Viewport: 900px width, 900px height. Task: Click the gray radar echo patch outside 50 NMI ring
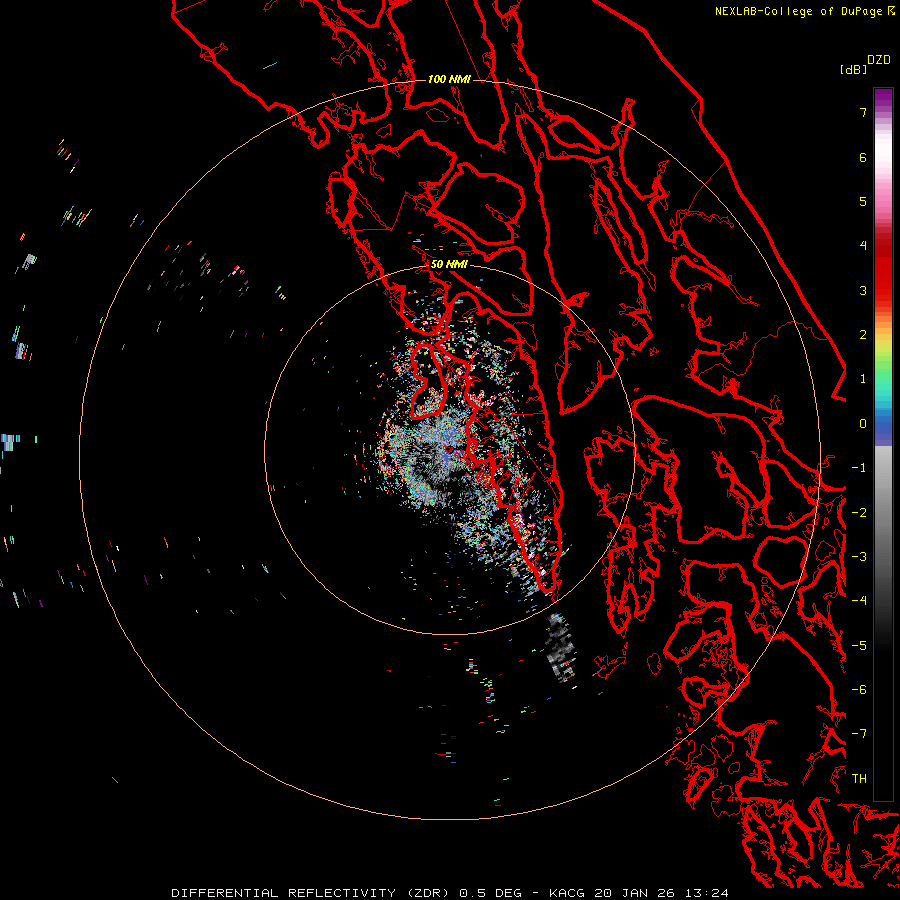tap(560, 647)
